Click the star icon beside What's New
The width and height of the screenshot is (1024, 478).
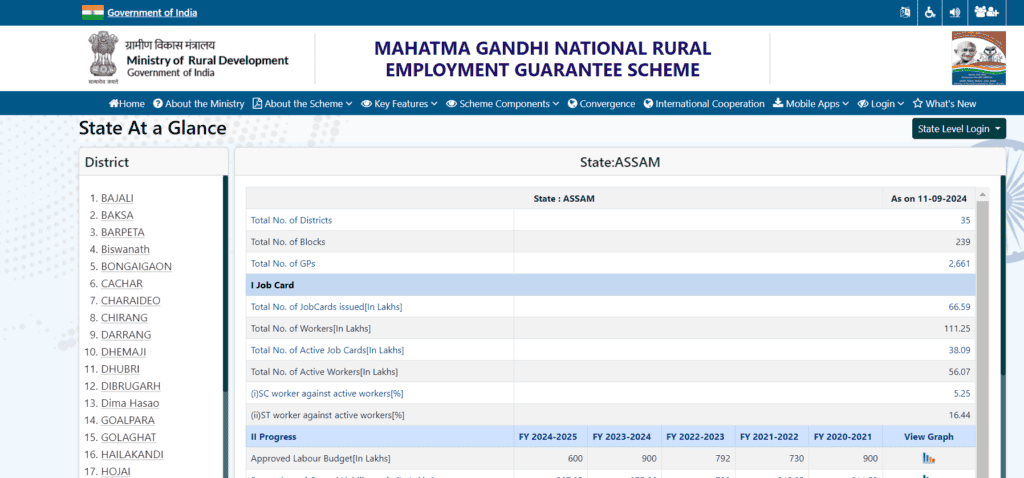click(918, 104)
